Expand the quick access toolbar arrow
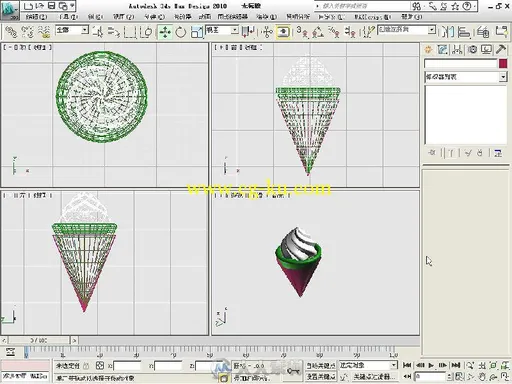The image size is (512, 384). [x=72, y=6]
